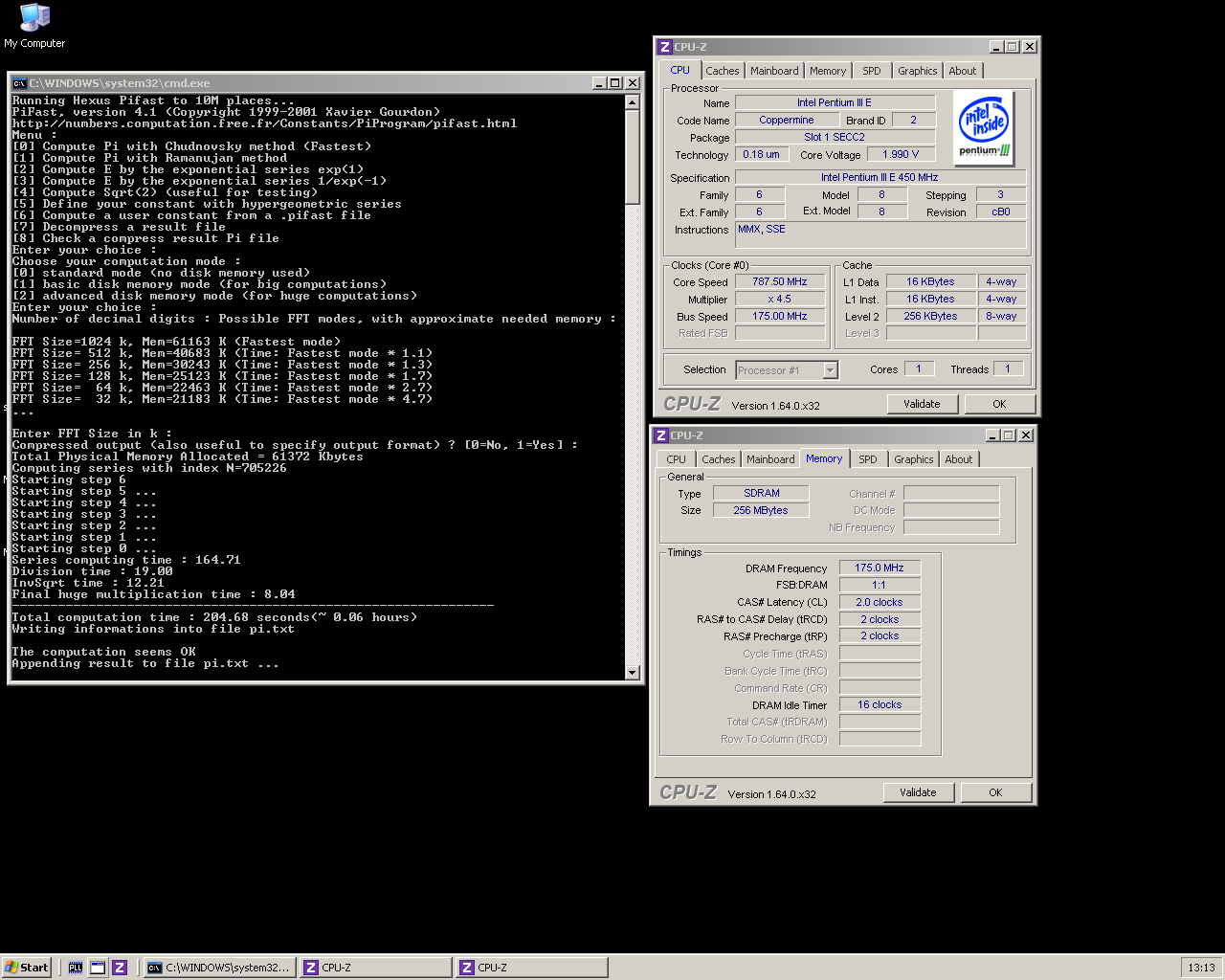1225x980 pixels.
Task: Click the Intel Inside Pentium III logo
Action: pos(984,127)
